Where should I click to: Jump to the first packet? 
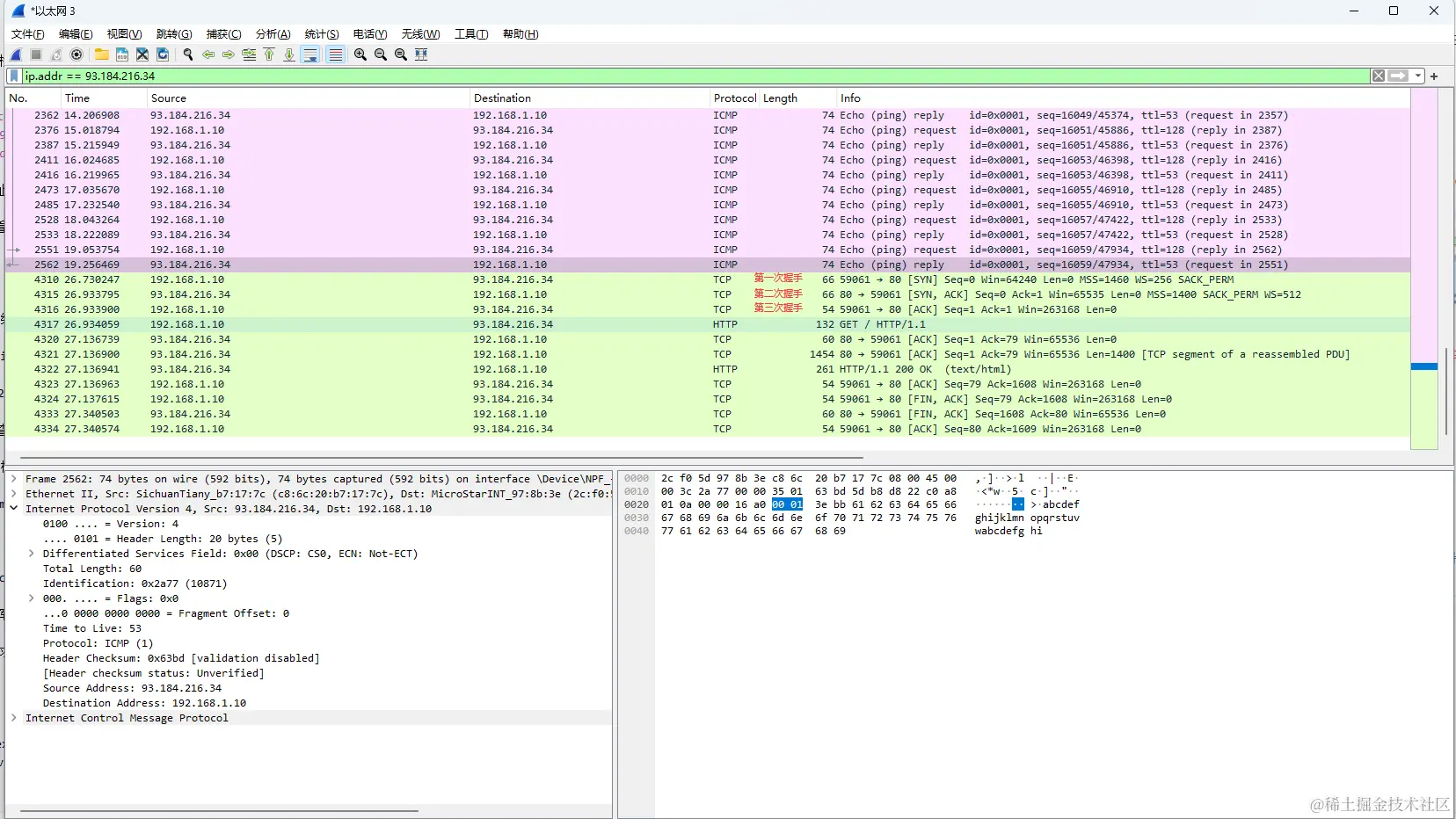click(x=269, y=54)
